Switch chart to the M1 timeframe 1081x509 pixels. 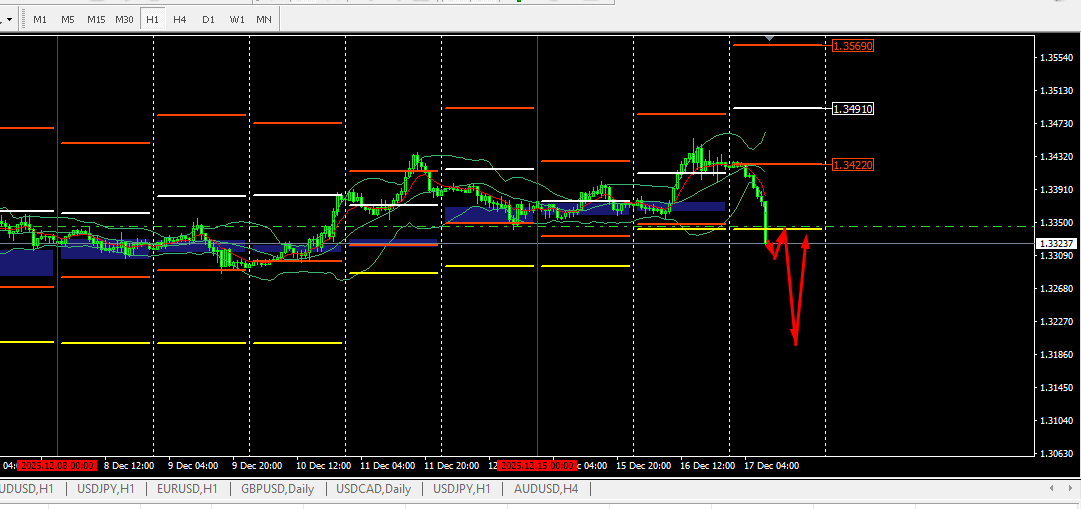(x=40, y=19)
